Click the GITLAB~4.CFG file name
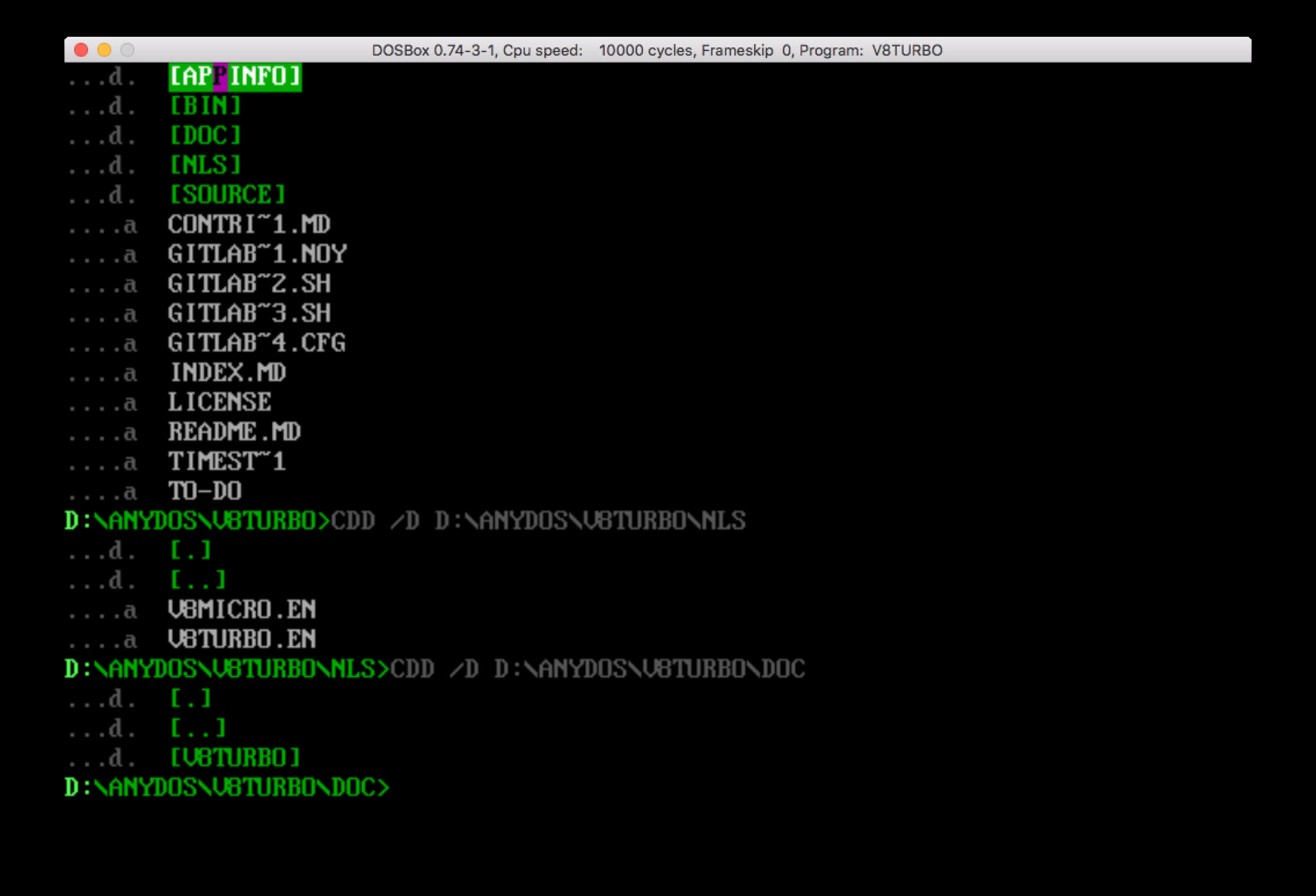Image resolution: width=1316 pixels, height=896 pixels. click(256, 343)
